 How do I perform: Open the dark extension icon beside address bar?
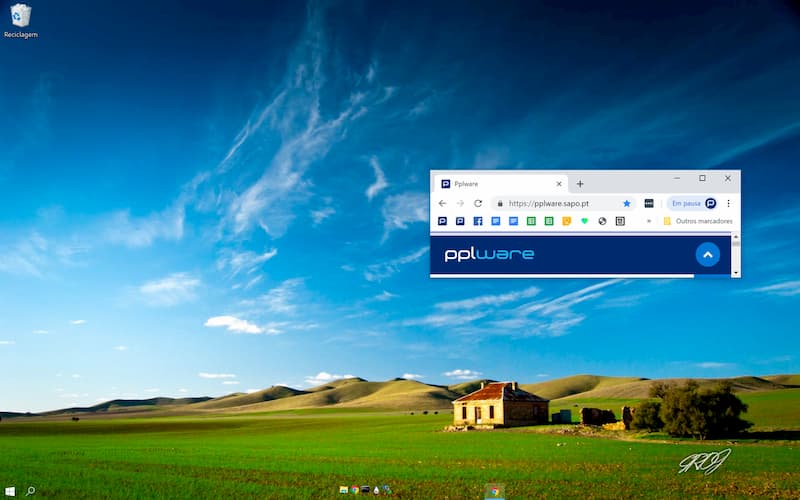click(649, 203)
